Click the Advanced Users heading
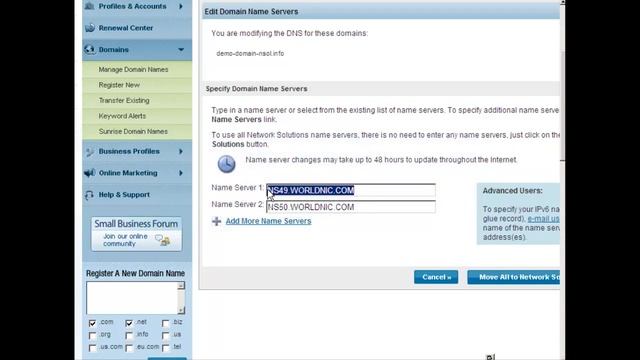Screen dimensions: 640x360 tap(512, 191)
